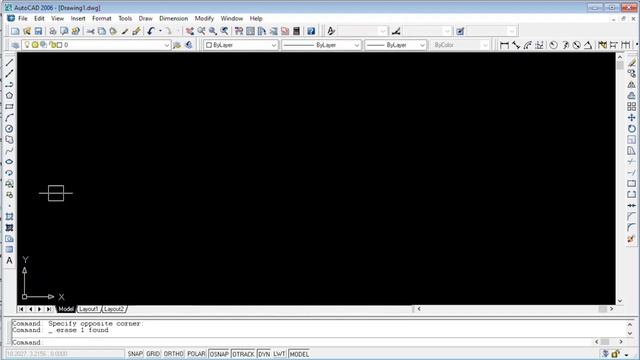640x360 pixels.
Task: Select the Arc tool
Action: coord(9,118)
